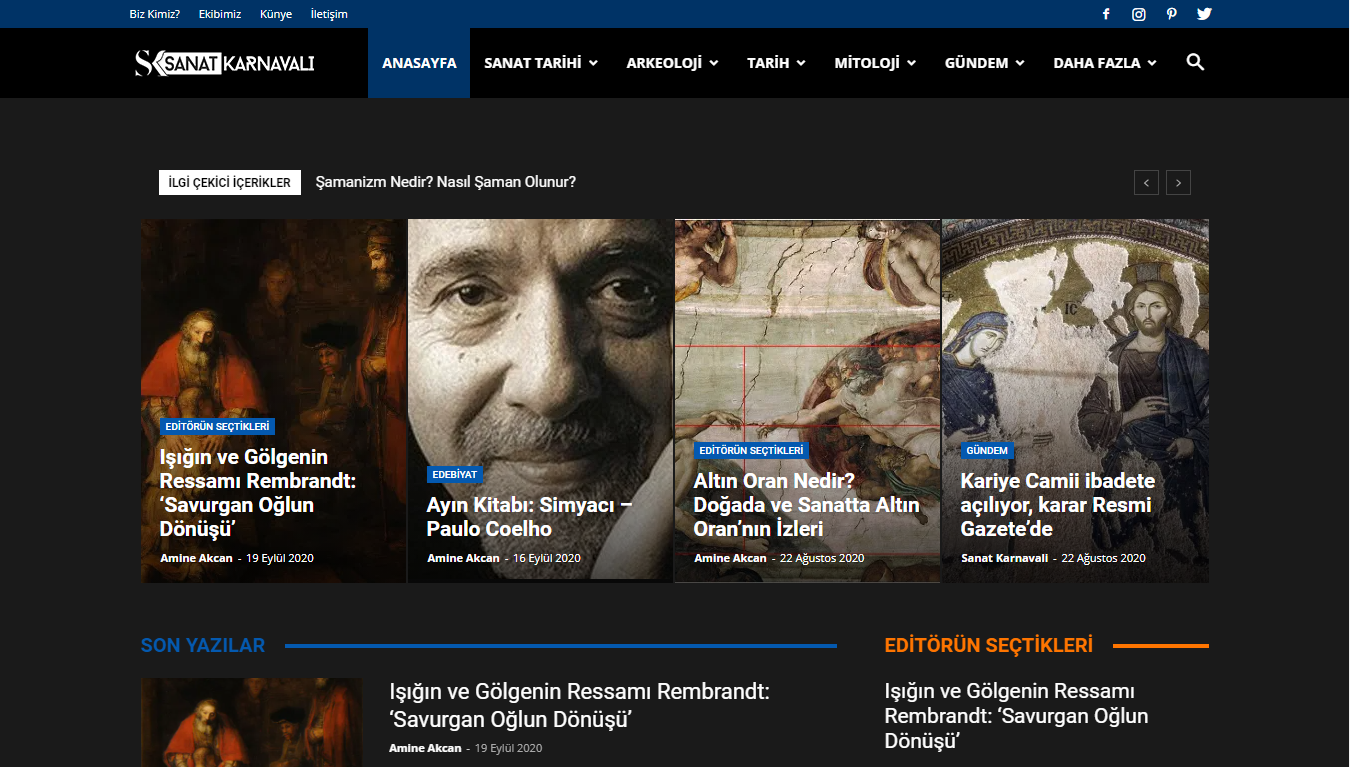Image resolution: width=1350 pixels, height=767 pixels.
Task: Expand the Mitoloji menu
Action: coord(875,63)
